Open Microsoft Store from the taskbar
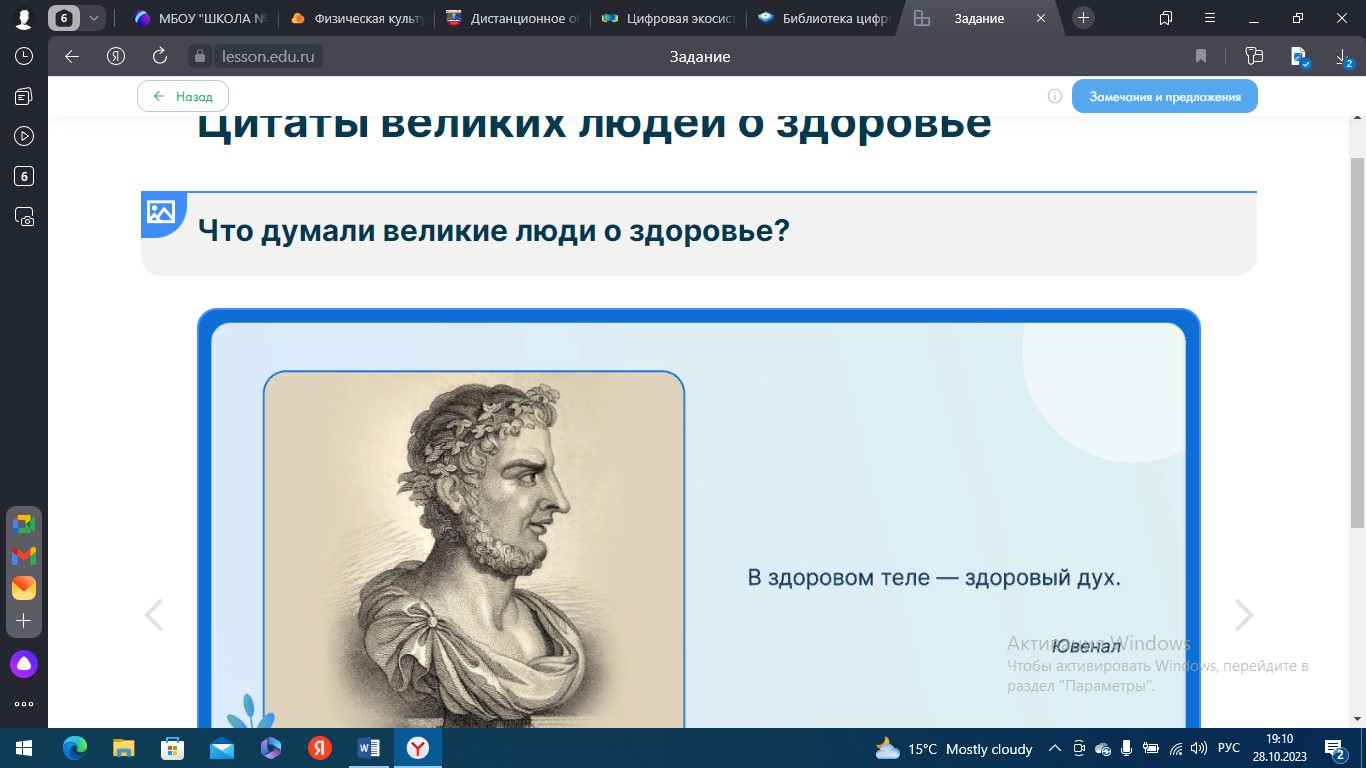 (173, 748)
